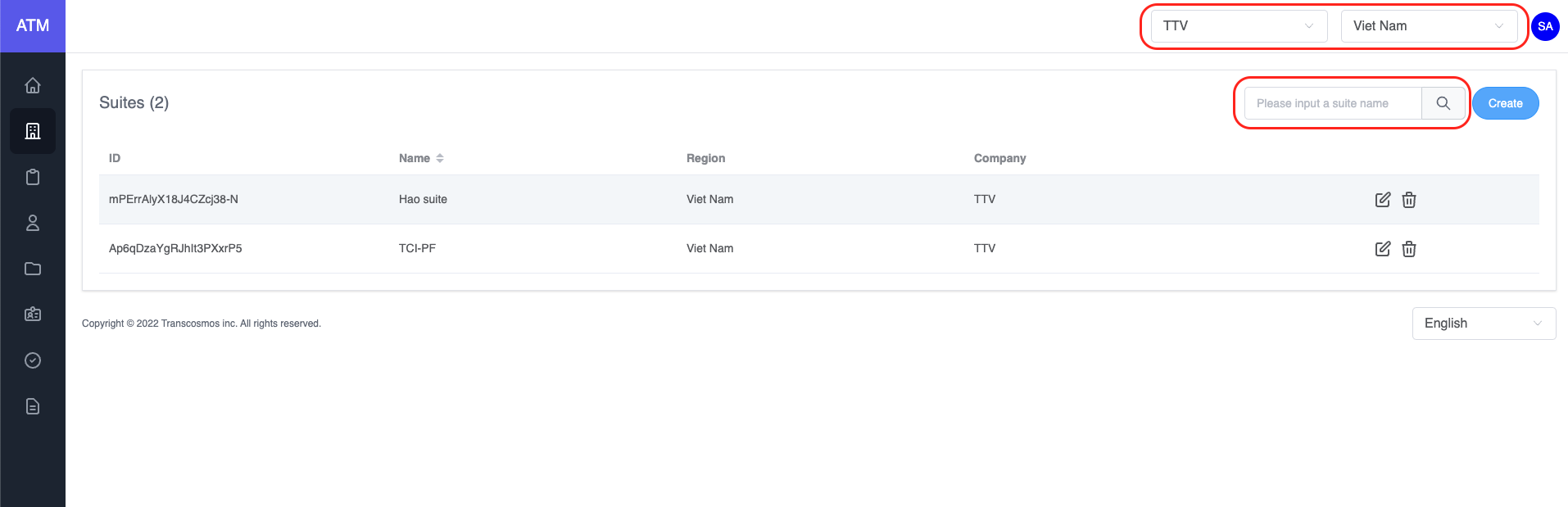Open the SA user avatar menu

[1545, 26]
